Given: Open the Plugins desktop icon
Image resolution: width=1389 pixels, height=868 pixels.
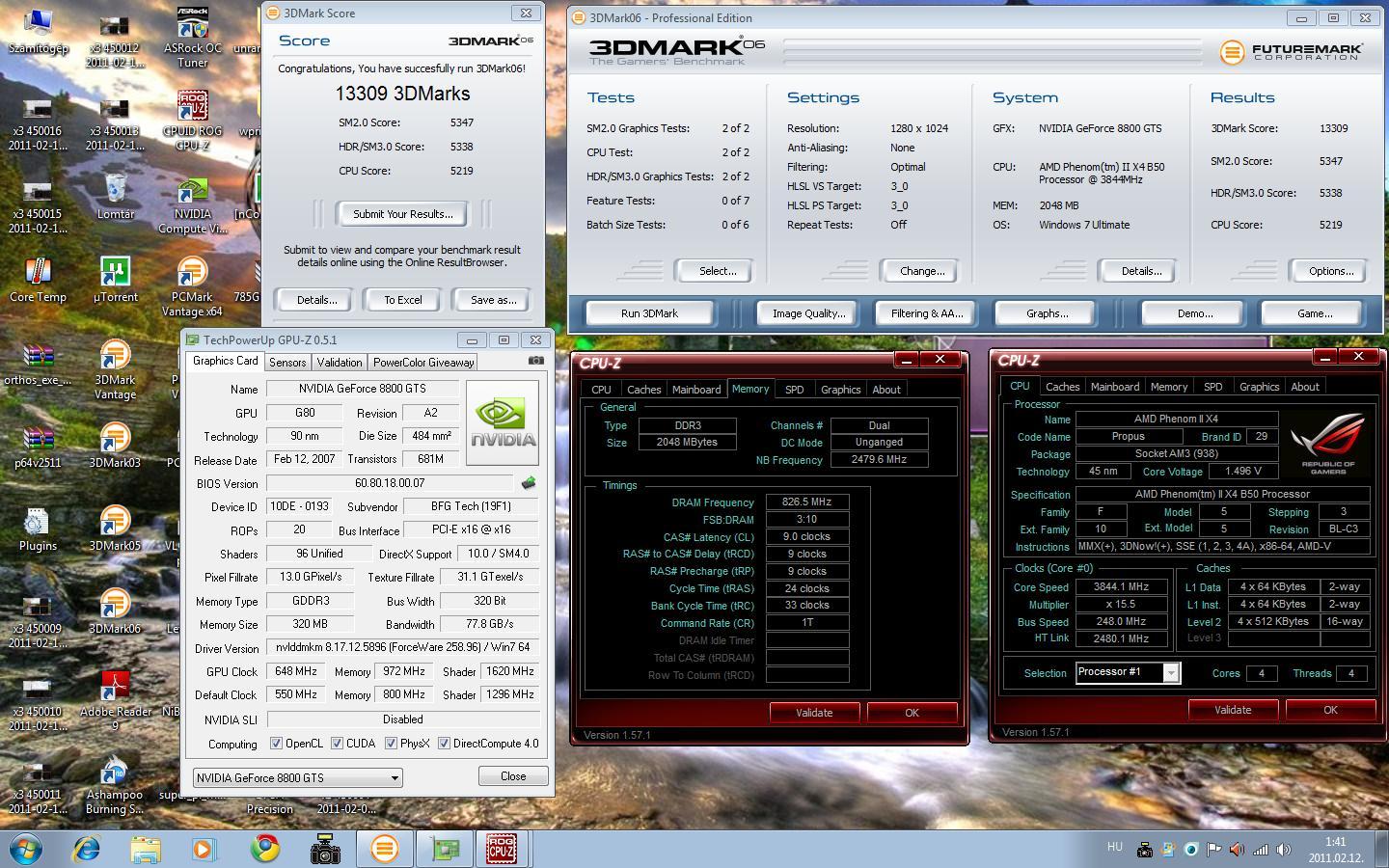Looking at the screenshot, I should [x=38, y=529].
